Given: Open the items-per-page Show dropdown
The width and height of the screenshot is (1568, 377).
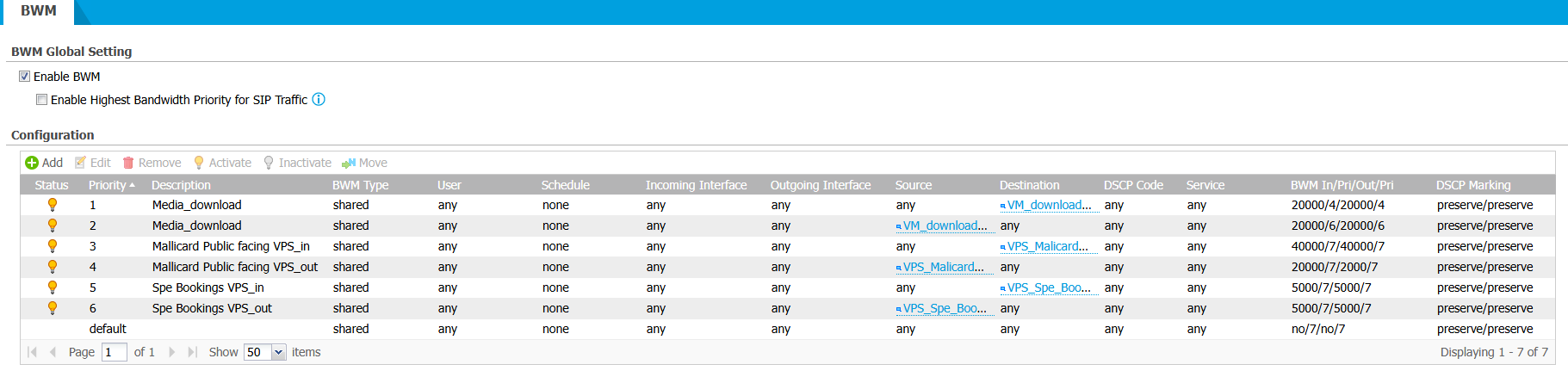Looking at the screenshot, I should point(278,352).
